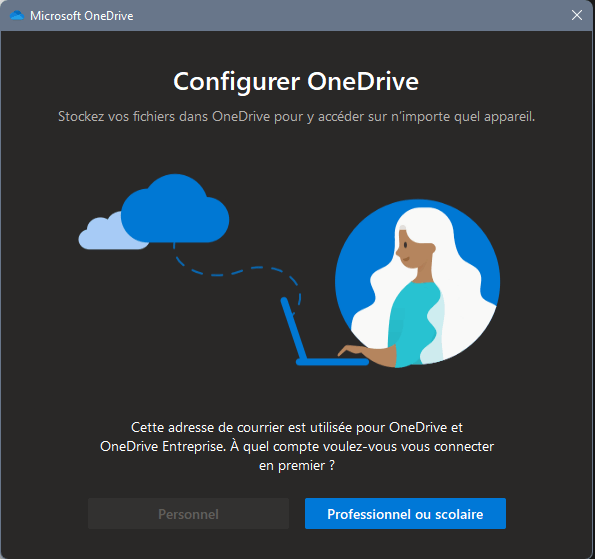Select the greyed-out Personnel button
This screenshot has width=595, height=559.
(x=188, y=513)
